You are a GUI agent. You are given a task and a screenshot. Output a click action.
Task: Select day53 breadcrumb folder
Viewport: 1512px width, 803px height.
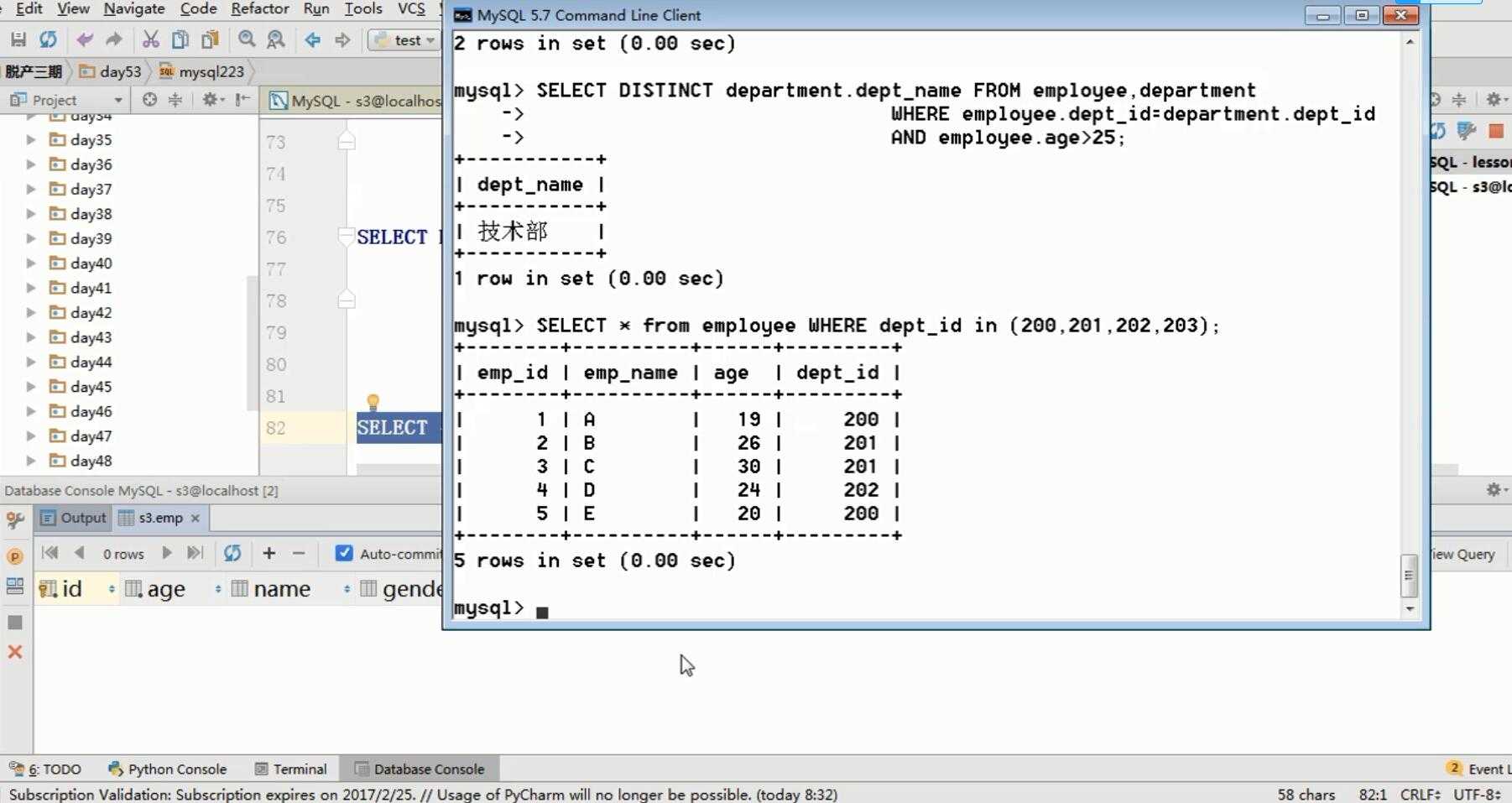(111, 71)
